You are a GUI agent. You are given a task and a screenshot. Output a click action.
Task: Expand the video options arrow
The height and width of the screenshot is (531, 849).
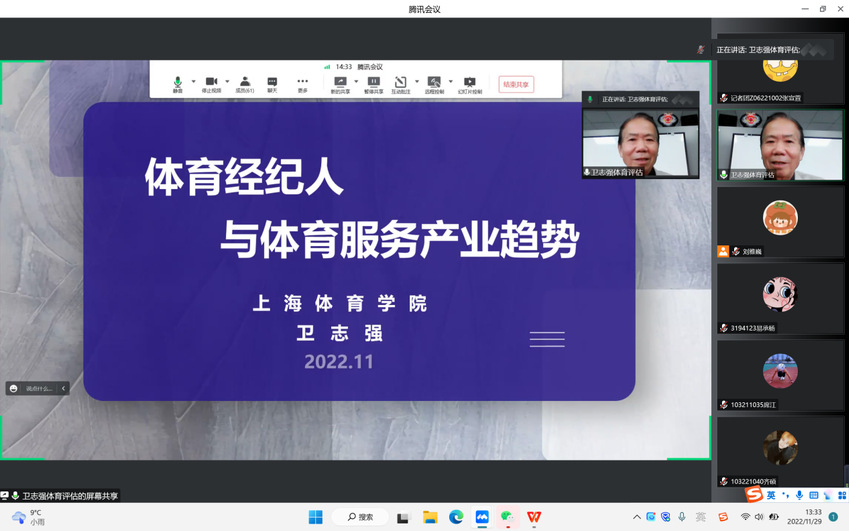pyautogui.click(x=227, y=82)
